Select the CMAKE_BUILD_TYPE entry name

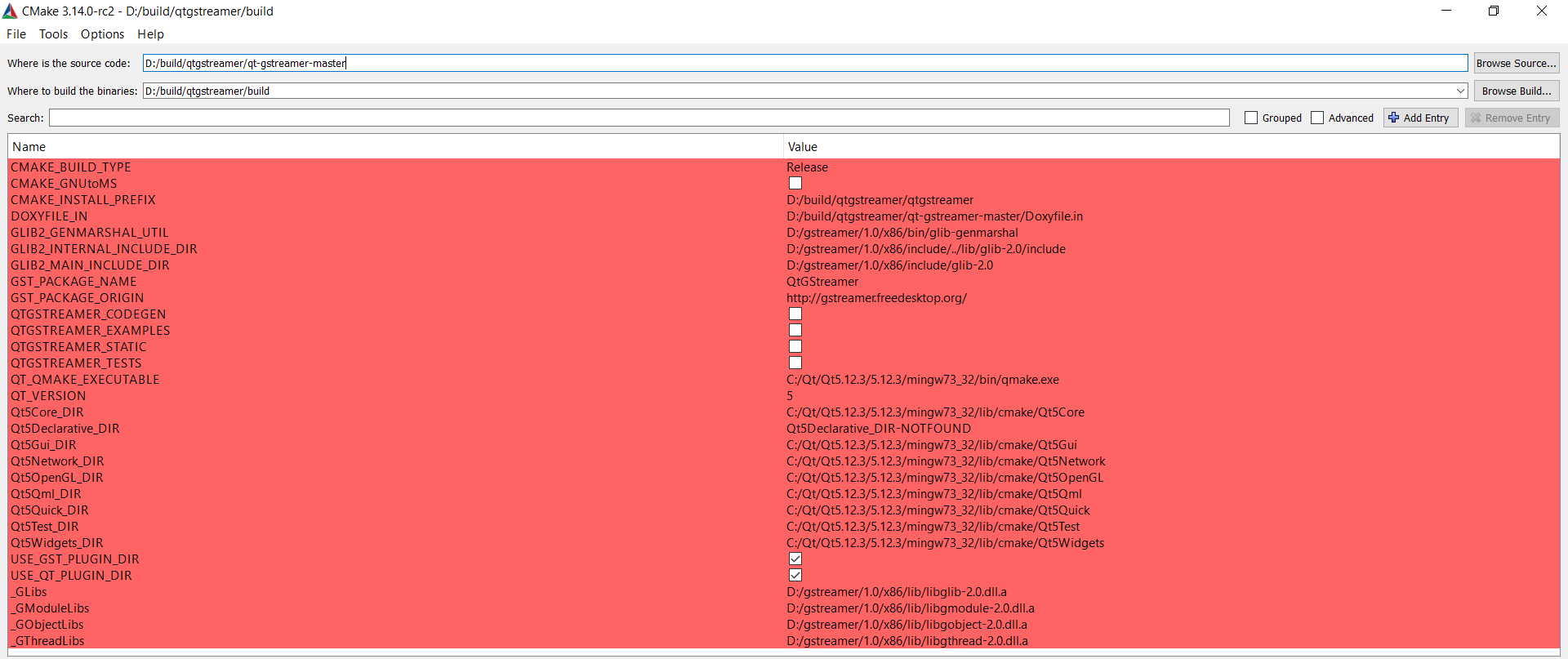pos(71,167)
